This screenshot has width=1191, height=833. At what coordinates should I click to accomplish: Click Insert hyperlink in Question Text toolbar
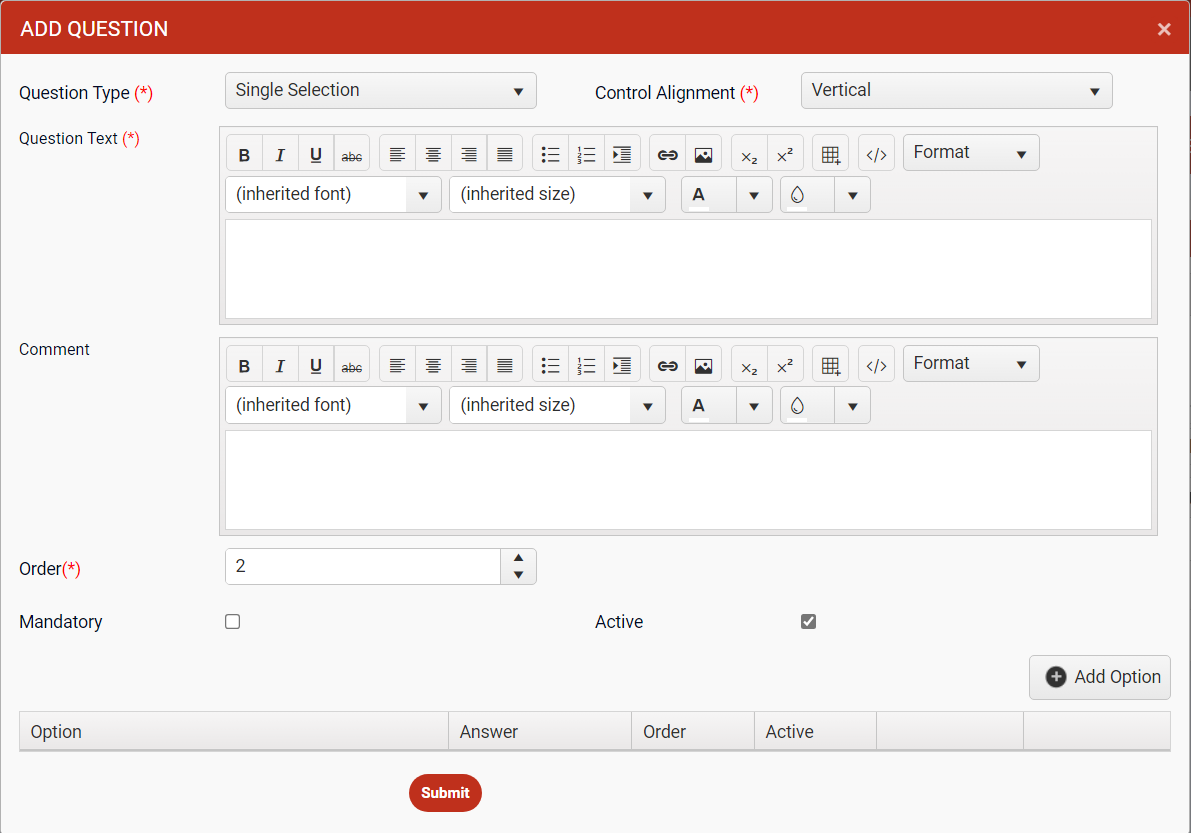tap(667, 155)
